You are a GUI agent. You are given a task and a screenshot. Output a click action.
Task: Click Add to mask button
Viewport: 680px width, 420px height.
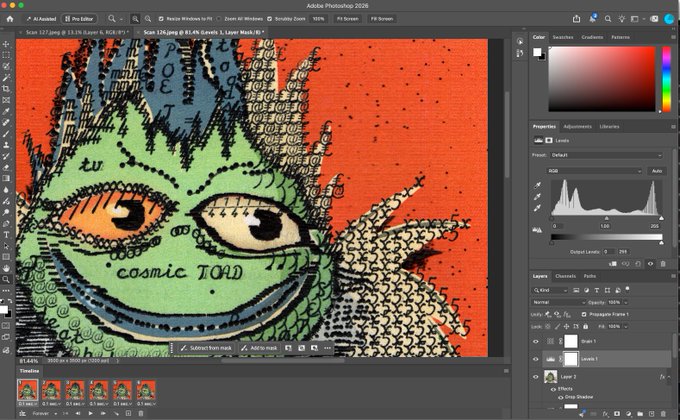tap(259, 348)
